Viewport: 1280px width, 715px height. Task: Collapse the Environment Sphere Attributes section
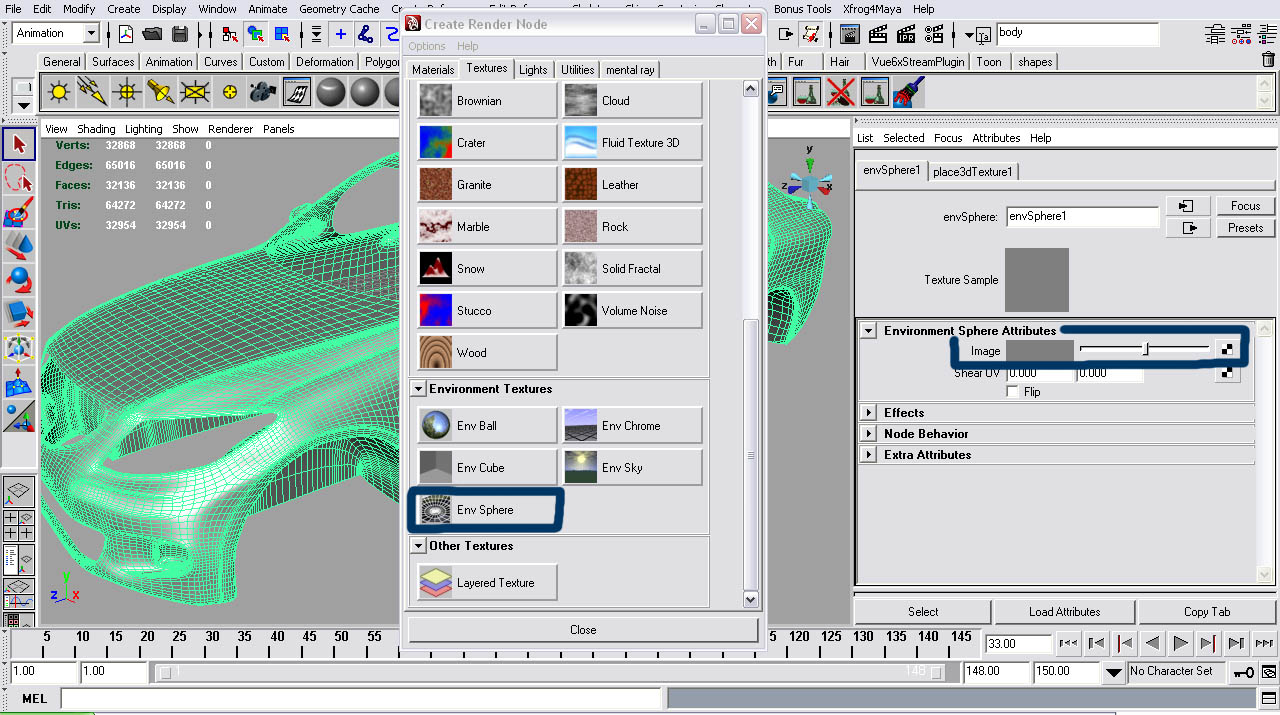(x=869, y=331)
